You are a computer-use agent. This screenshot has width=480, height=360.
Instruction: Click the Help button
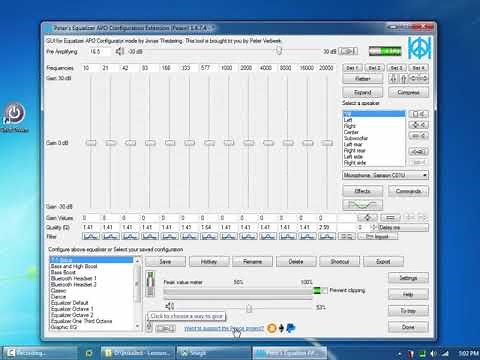point(408,294)
